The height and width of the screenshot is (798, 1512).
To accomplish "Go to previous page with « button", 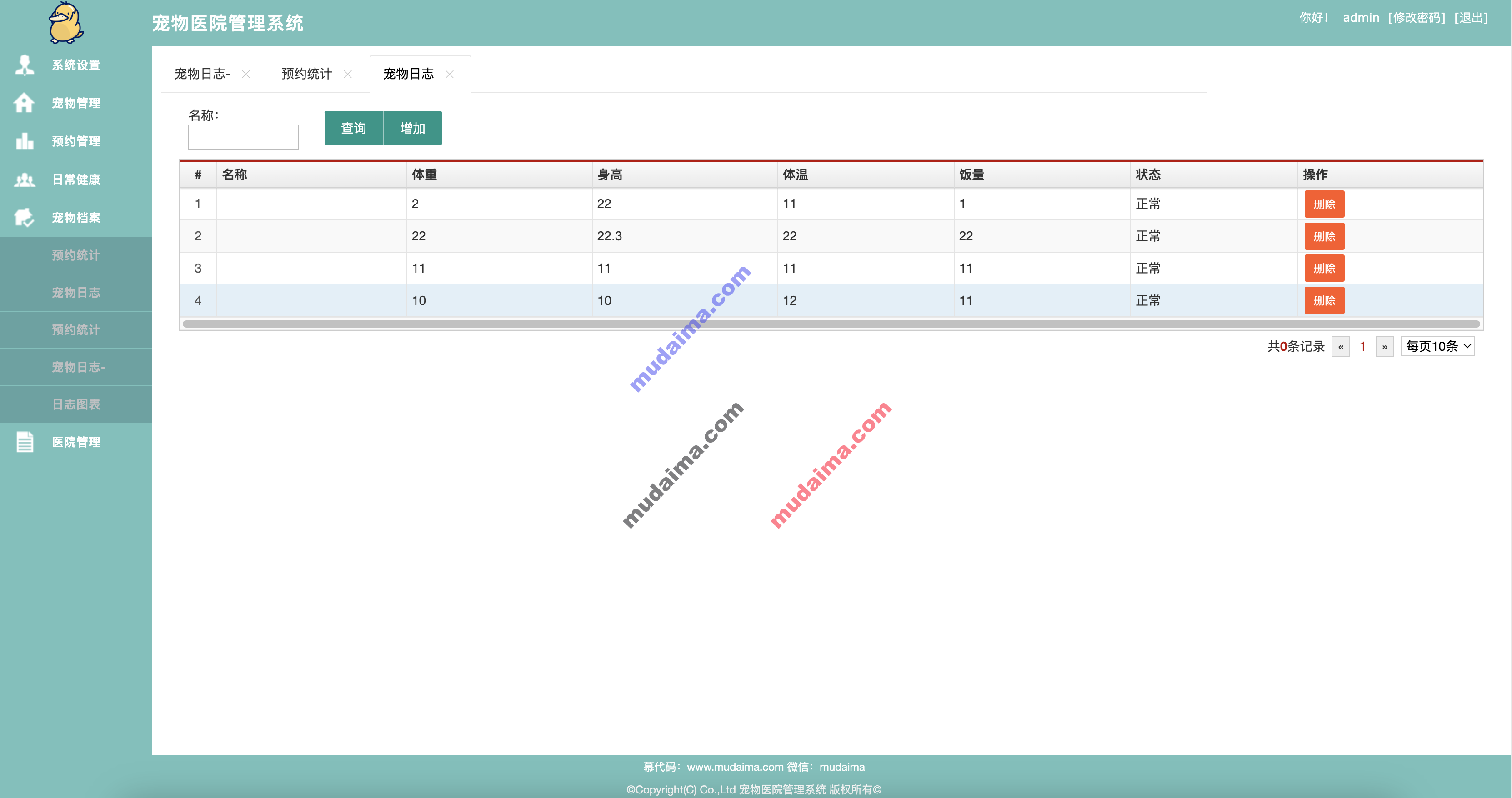I will [1341, 346].
